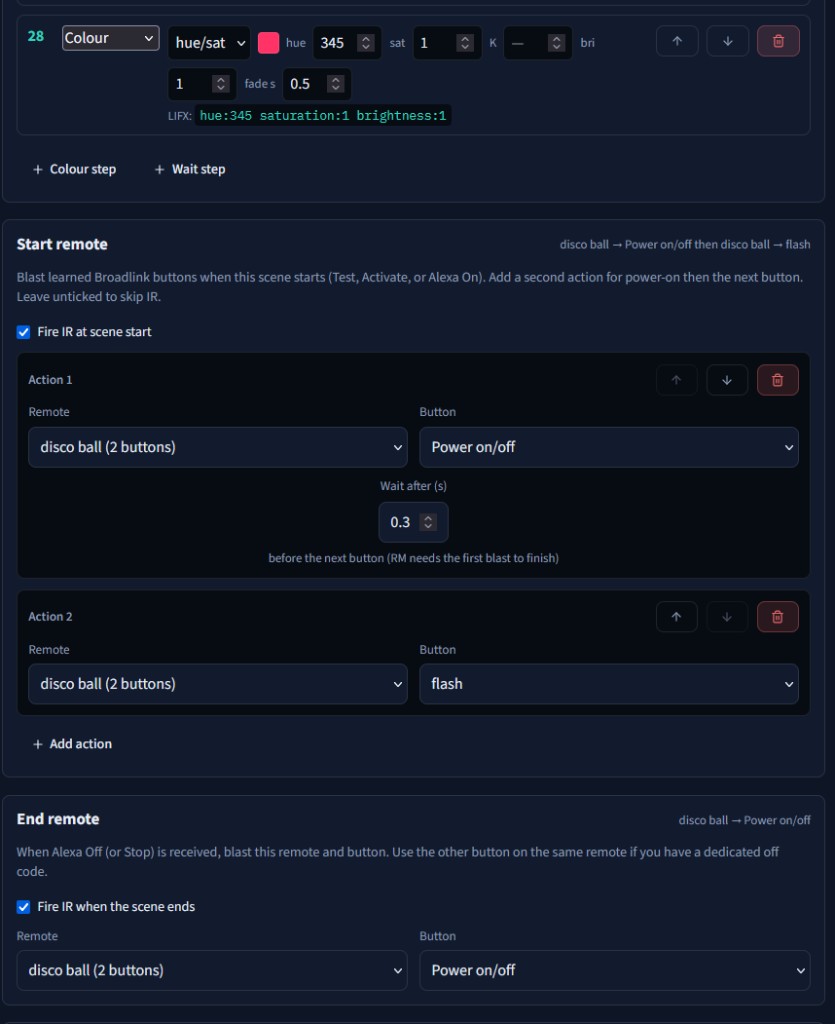
Task: Click the plus icon beside Add action
Action: (x=37, y=744)
